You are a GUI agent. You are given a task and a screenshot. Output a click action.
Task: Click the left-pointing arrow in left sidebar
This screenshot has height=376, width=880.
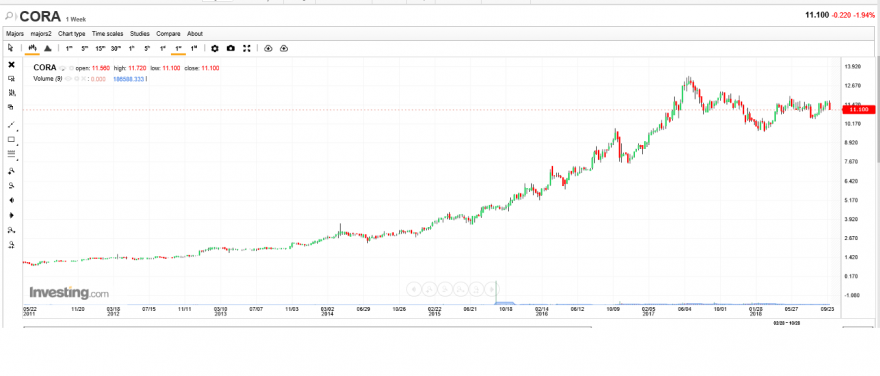11,200
